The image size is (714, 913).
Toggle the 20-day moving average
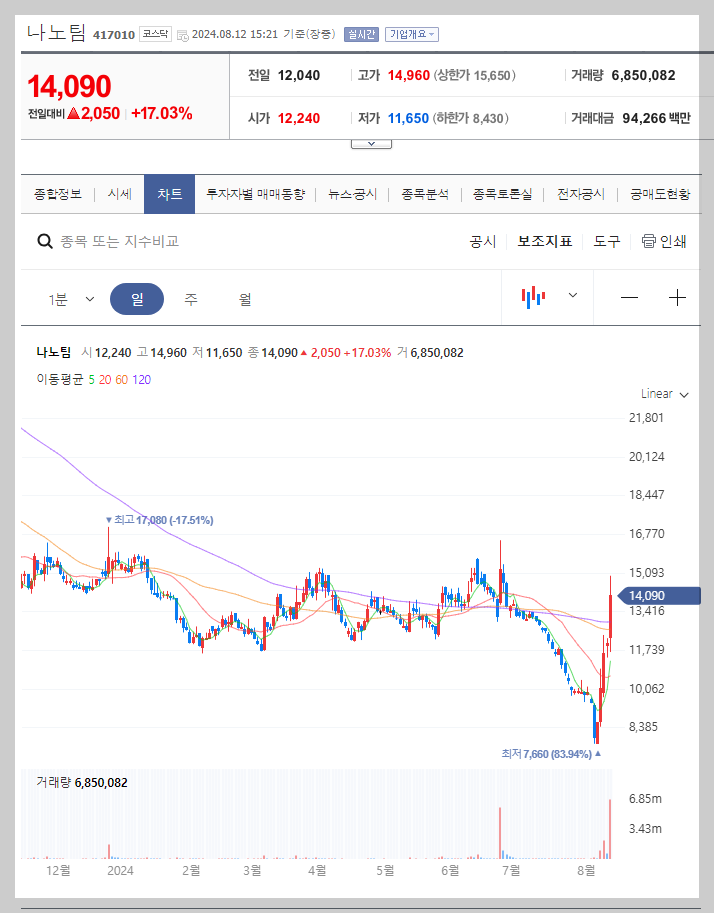point(104,380)
